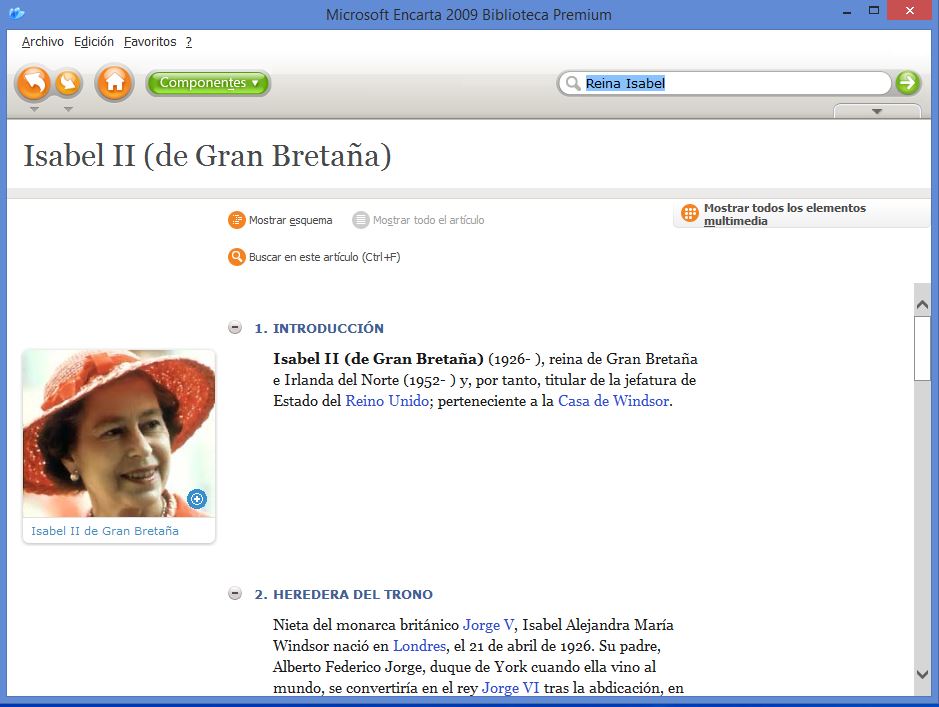Image resolution: width=939 pixels, height=707 pixels.
Task: Open the ? help menu
Action: 189,42
